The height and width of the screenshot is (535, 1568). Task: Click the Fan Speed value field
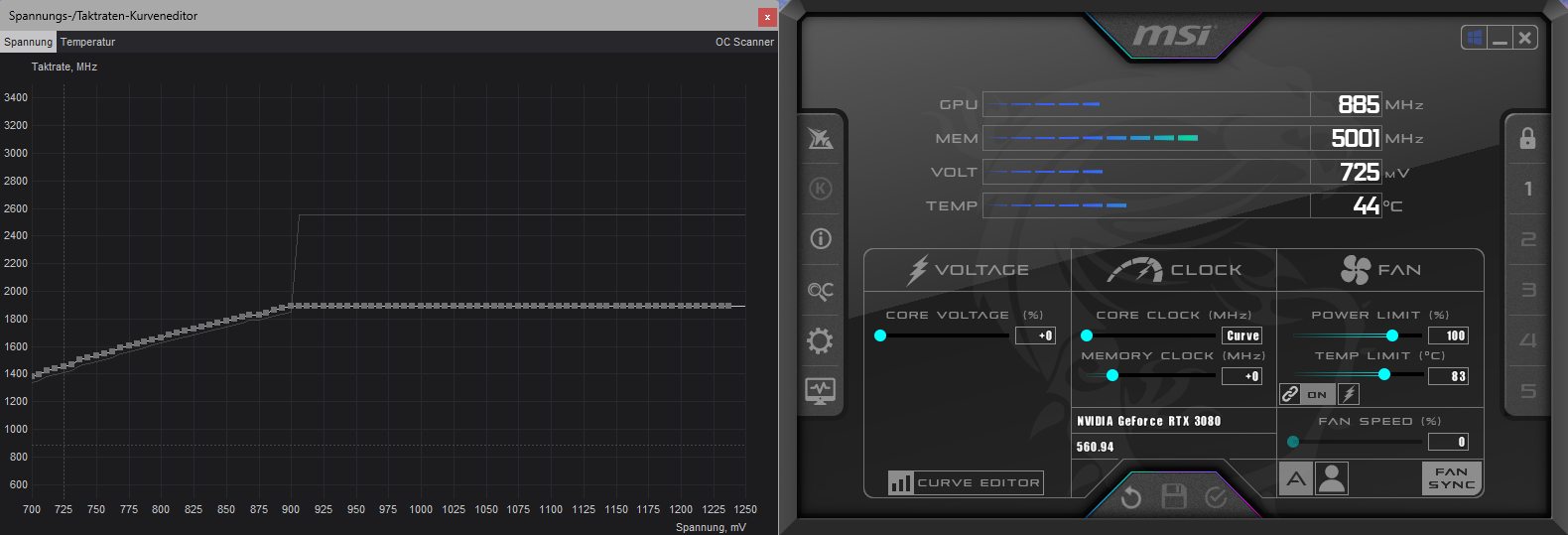(x=1448, y=442)
